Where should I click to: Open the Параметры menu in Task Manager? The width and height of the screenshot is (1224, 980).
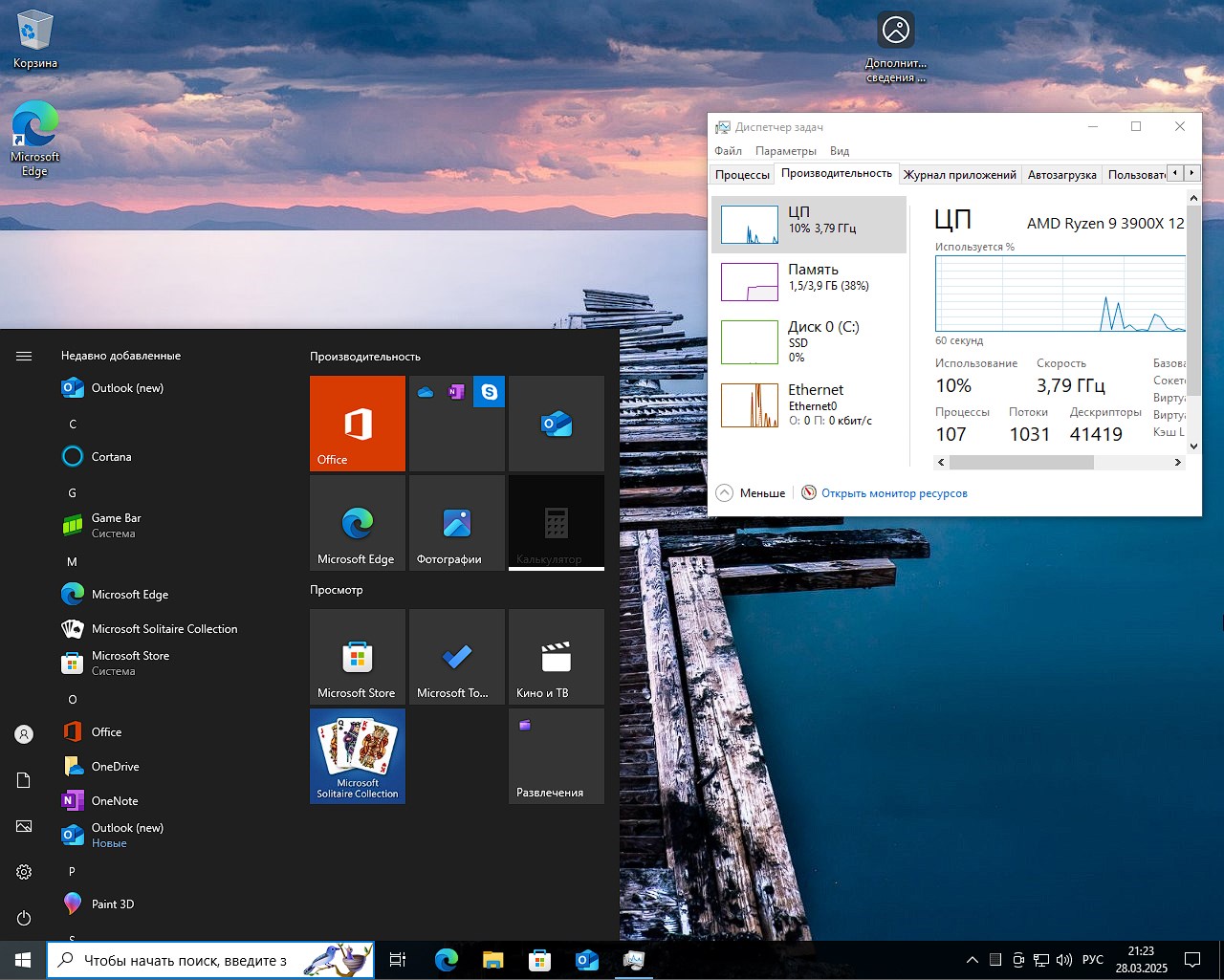click(785, 151)
